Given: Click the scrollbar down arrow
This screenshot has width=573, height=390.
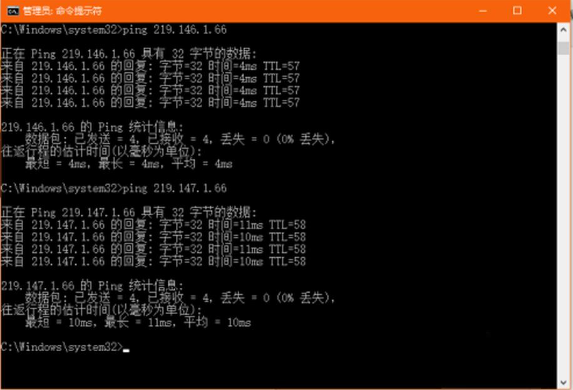Looking at the screenshot, I should 563,382.
